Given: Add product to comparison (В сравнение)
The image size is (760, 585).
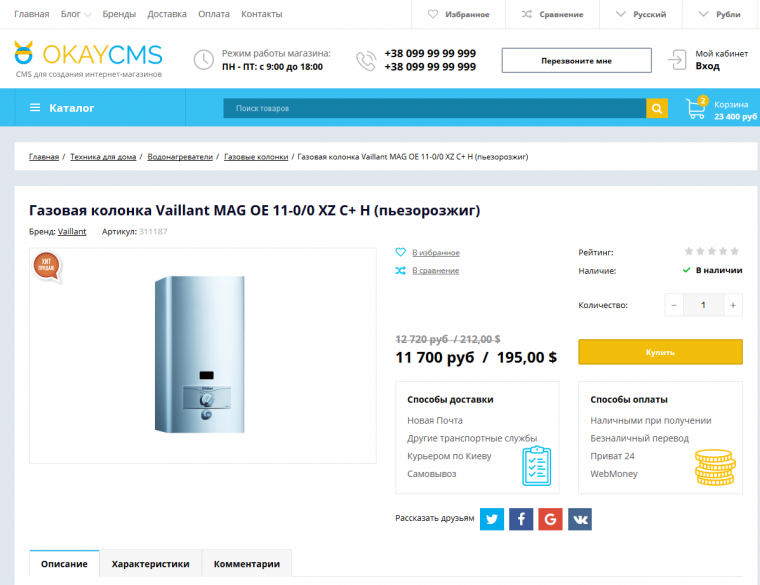Looking at the screenshot, I should click(x=435, y=271).
